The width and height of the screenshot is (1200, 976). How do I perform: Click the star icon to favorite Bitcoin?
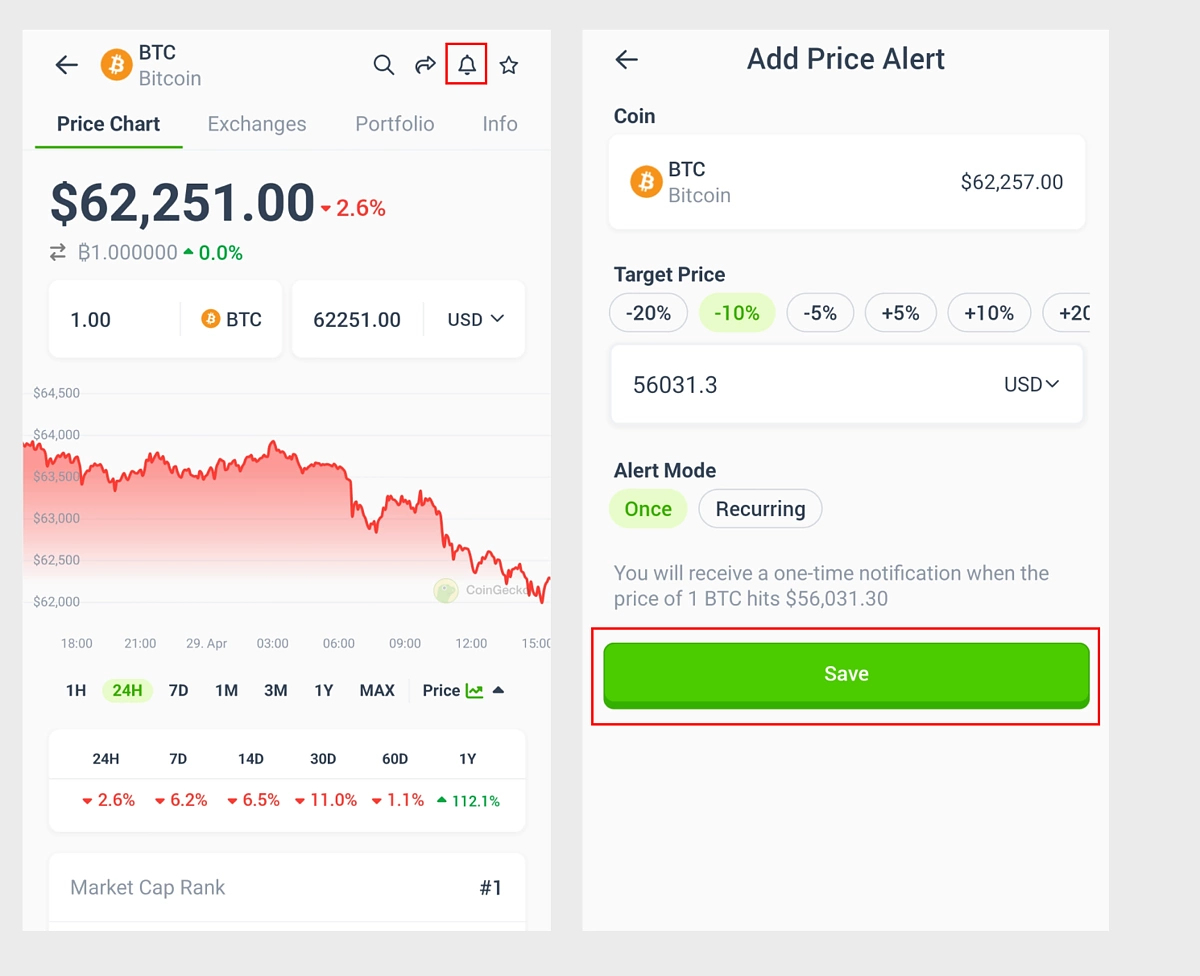coord(509,64)
